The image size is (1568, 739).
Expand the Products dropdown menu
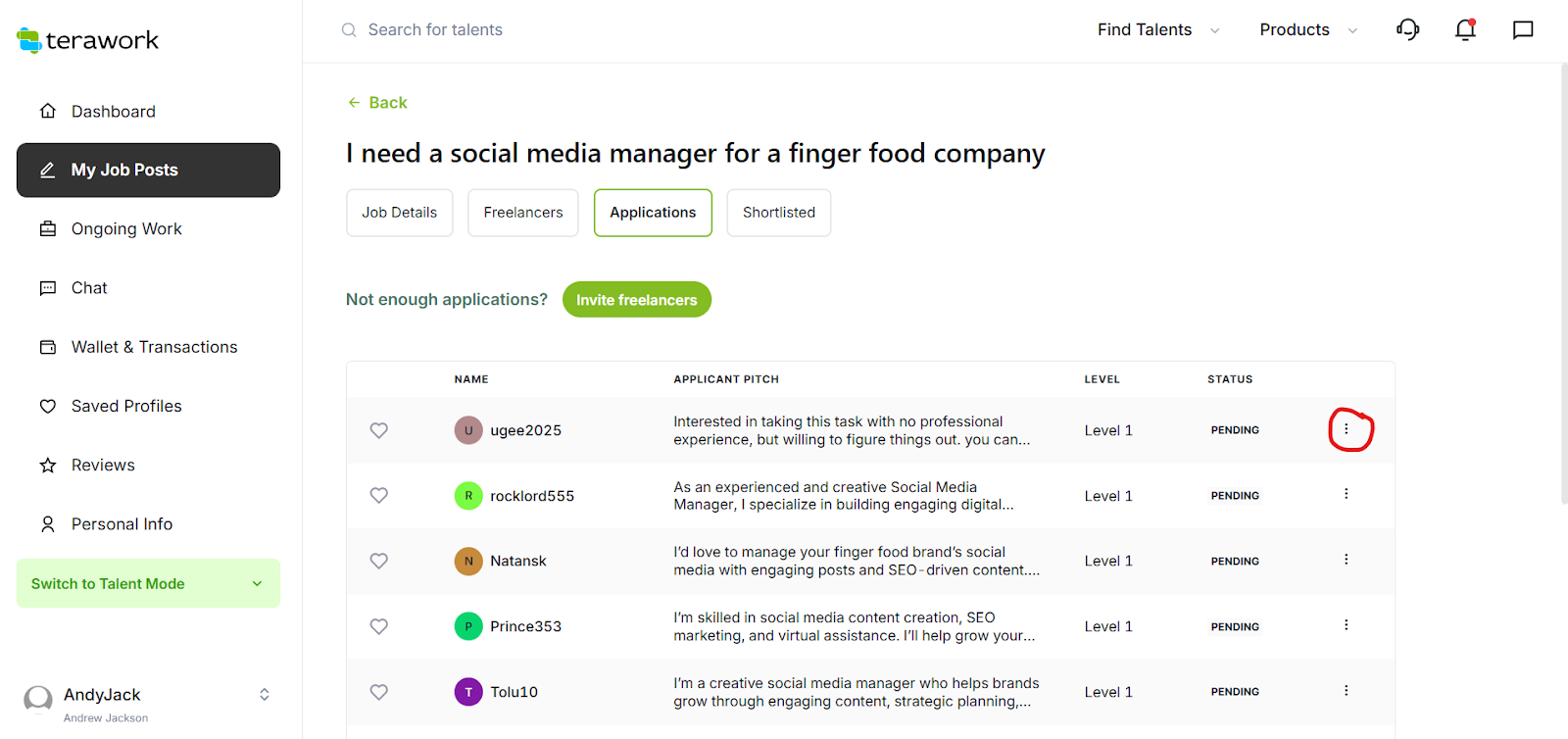[1307, 29]
